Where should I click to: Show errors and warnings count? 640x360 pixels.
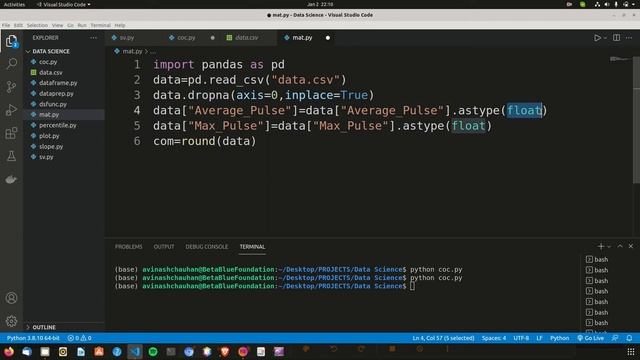[x=80, y=338]
